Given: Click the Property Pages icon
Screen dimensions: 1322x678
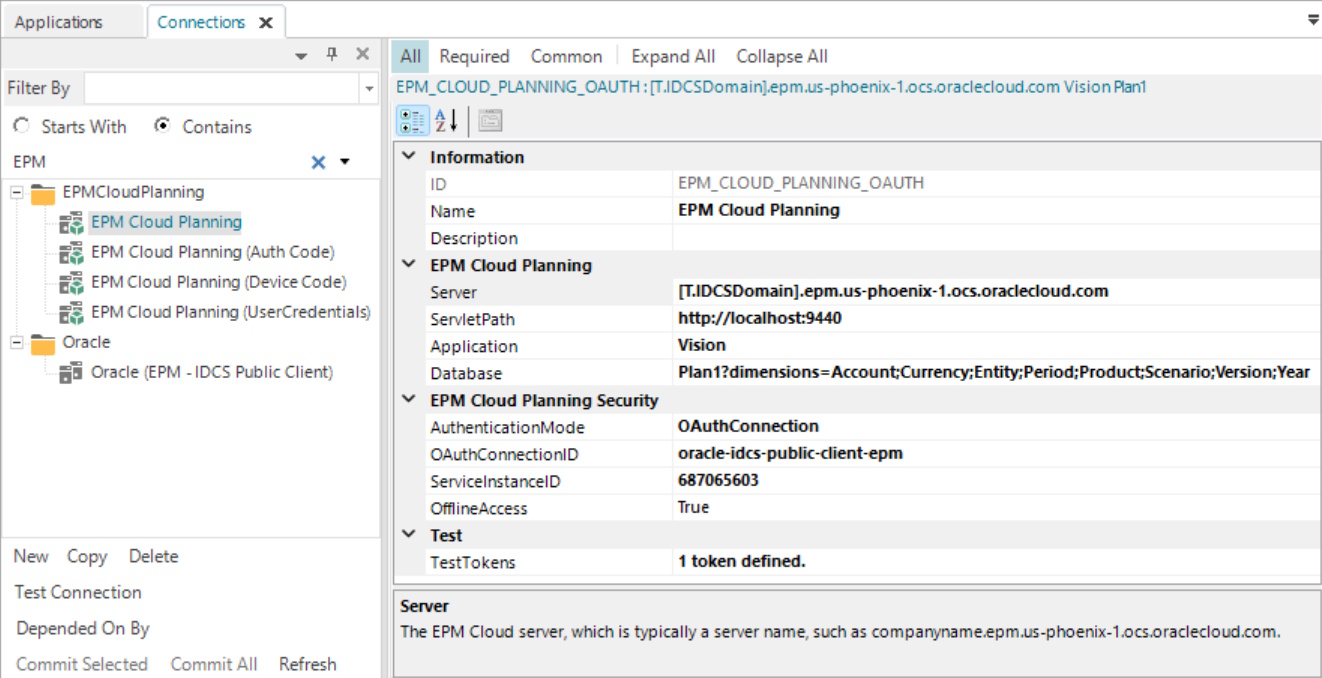Looking at the screenshot, I should coord(490,121).
